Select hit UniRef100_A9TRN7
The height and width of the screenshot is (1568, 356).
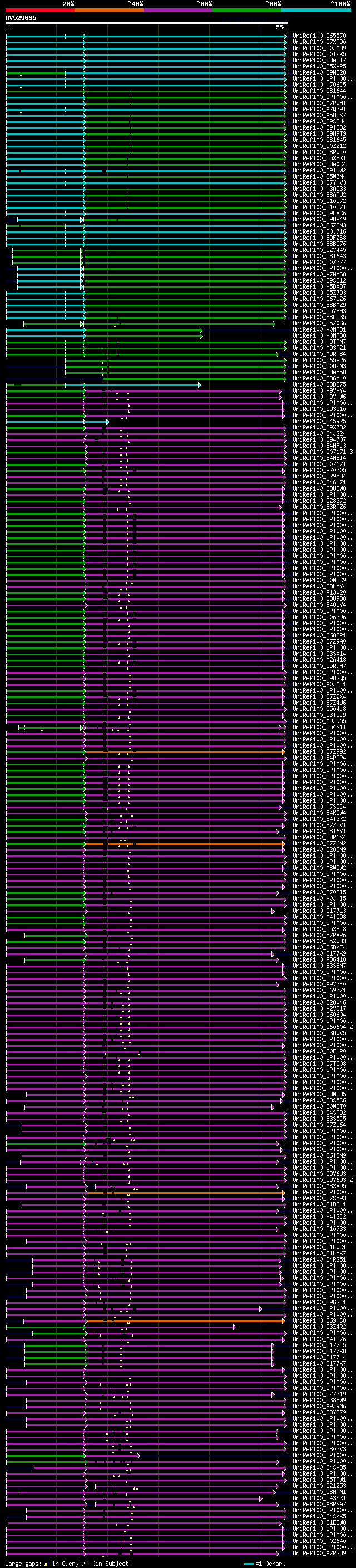(319, 342)
